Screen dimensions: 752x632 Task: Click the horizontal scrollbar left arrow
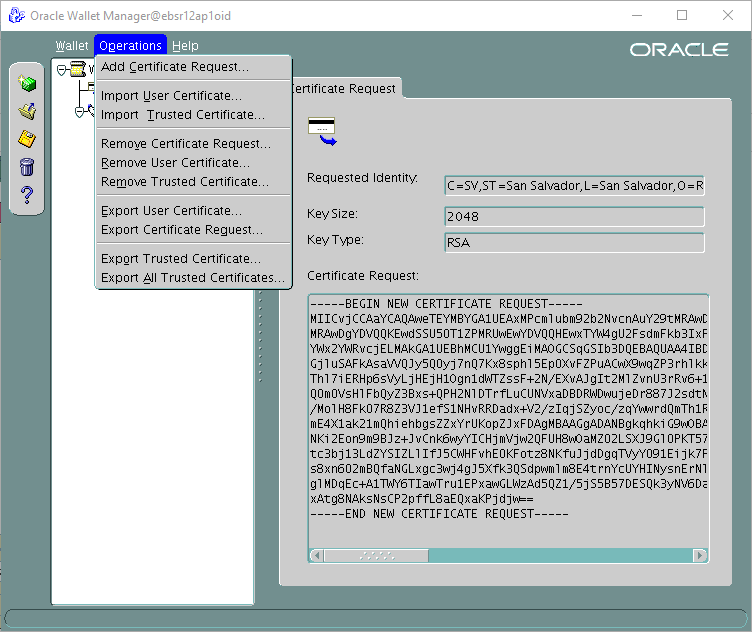(x=317, y=555)
